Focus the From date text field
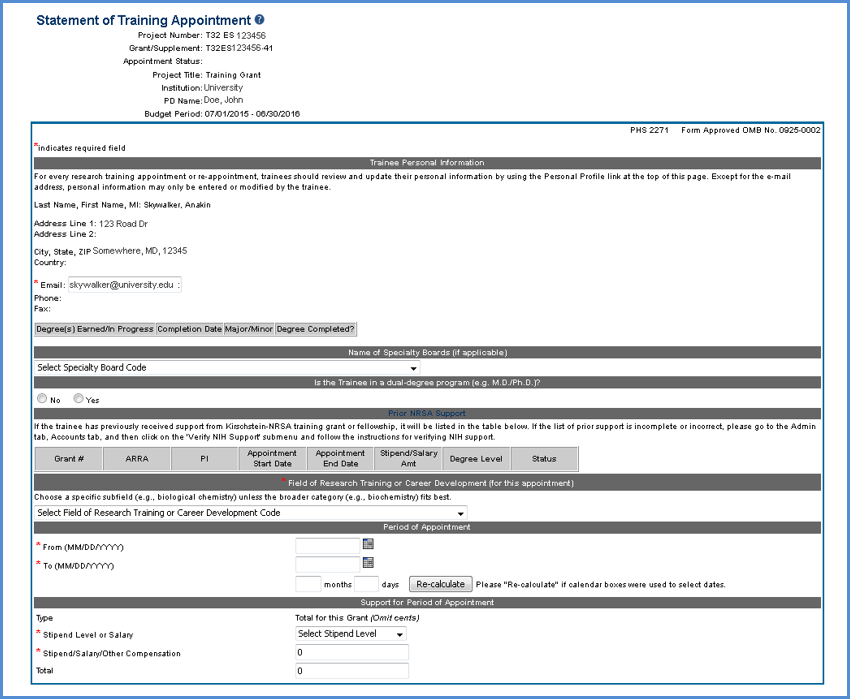850x699 pixels. coord(327,546)
